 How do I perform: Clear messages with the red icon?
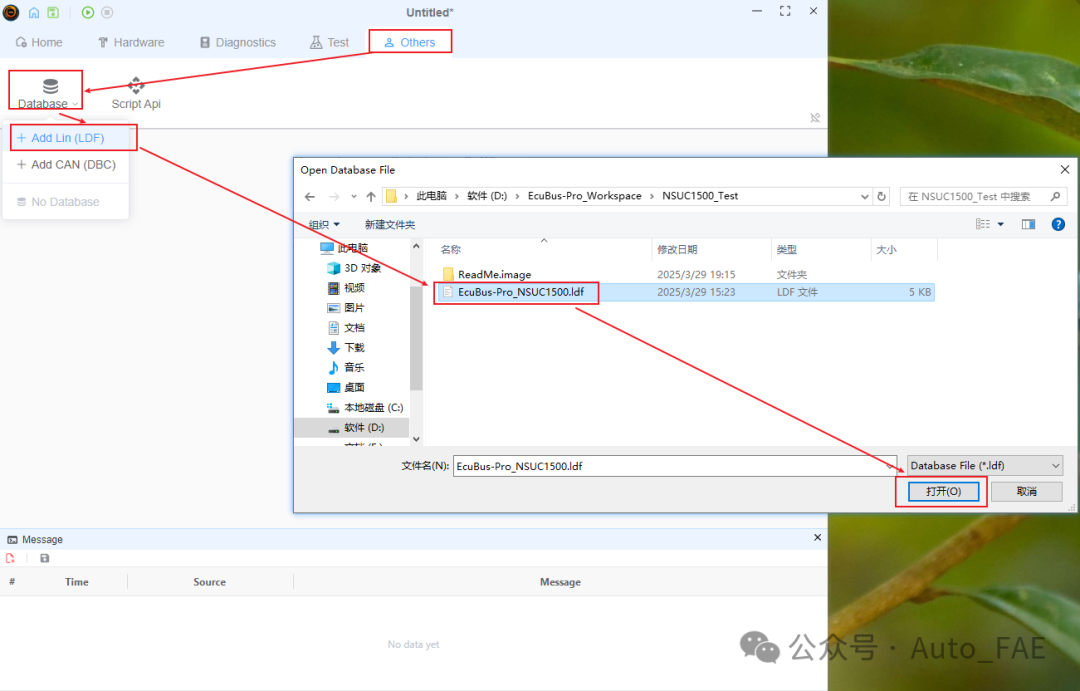point(10,558)
